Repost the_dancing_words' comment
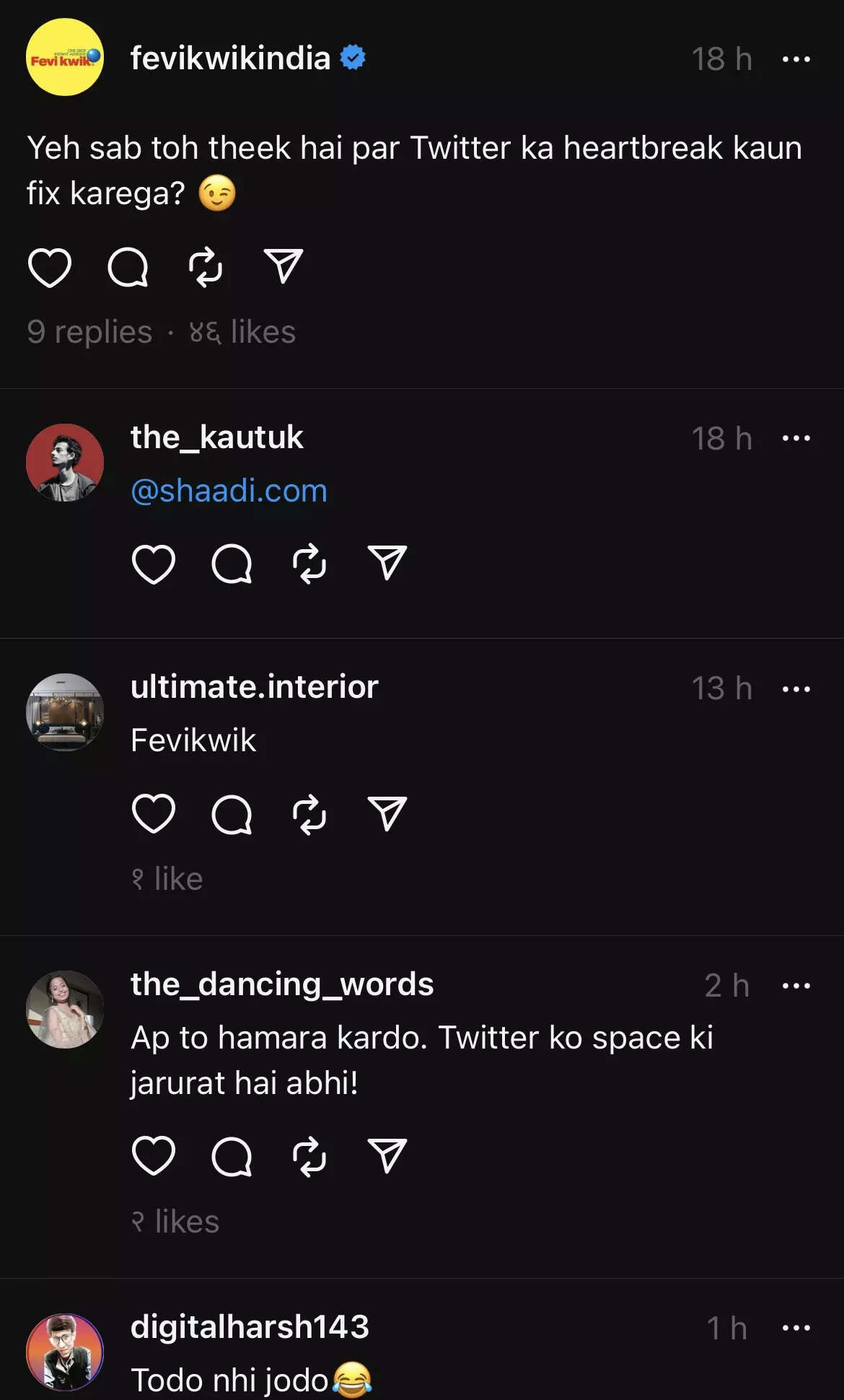Image resolution: width=844 pixels, height=1400 pixels. (x=309, y=1156)
